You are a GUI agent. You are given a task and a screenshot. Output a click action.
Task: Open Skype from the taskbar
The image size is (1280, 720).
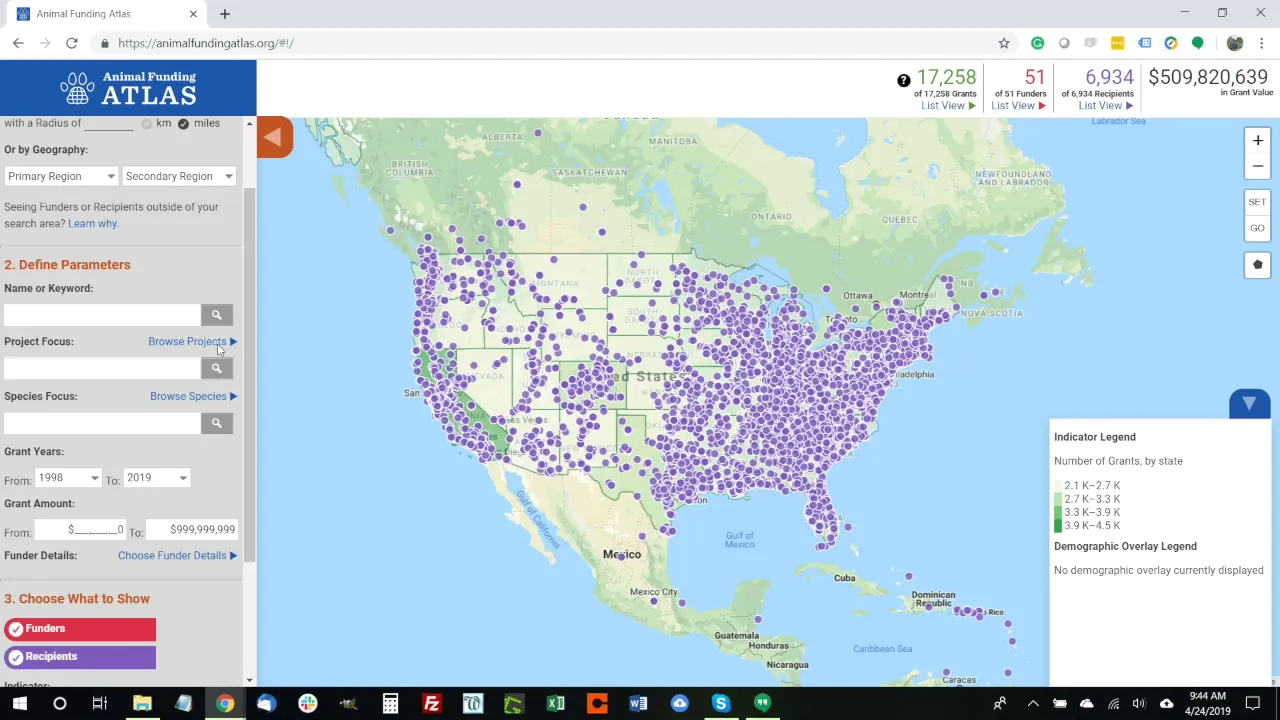click(x=720, y=704)
